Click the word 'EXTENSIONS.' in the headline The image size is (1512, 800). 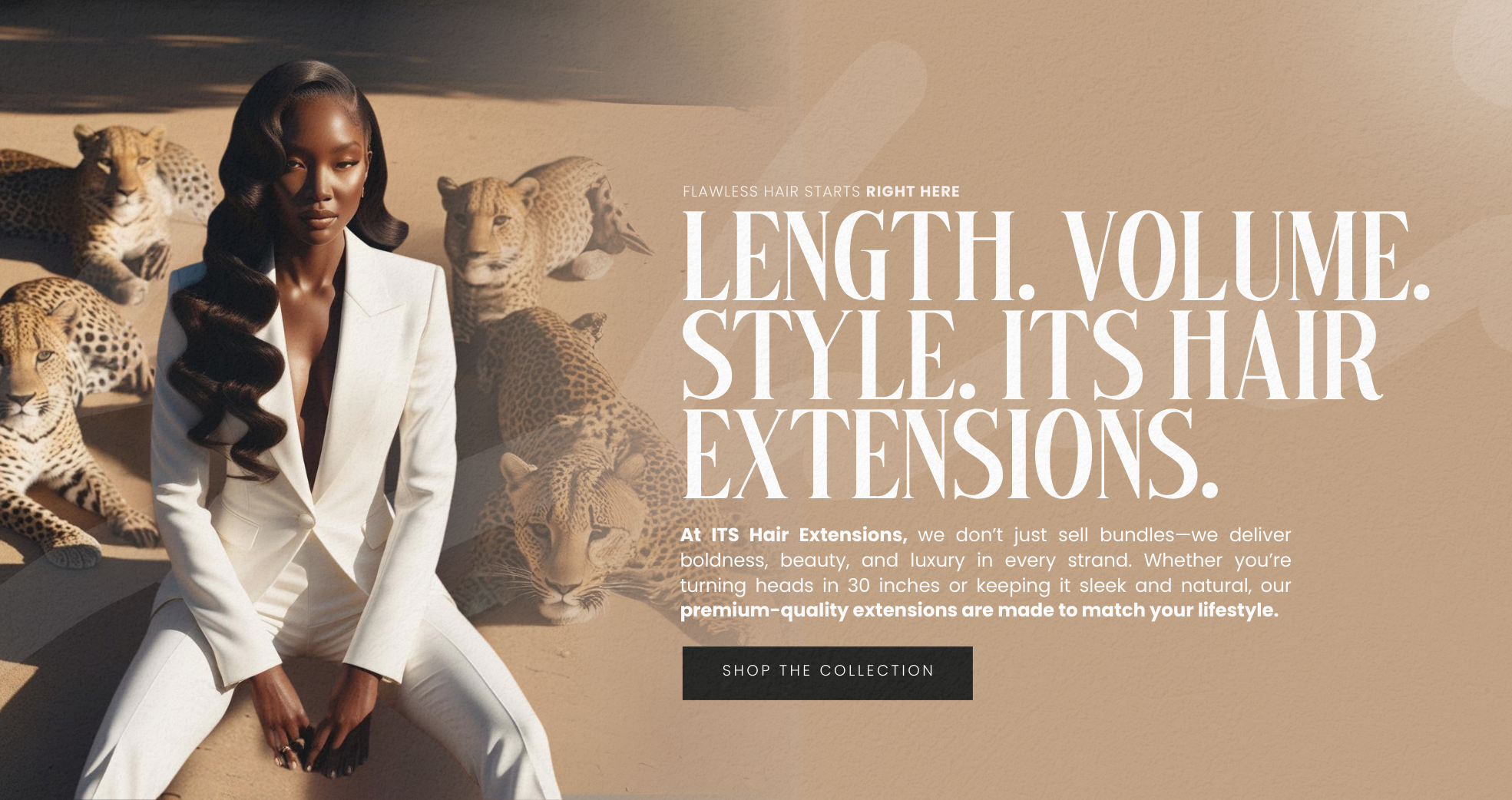tap(950, 455)
